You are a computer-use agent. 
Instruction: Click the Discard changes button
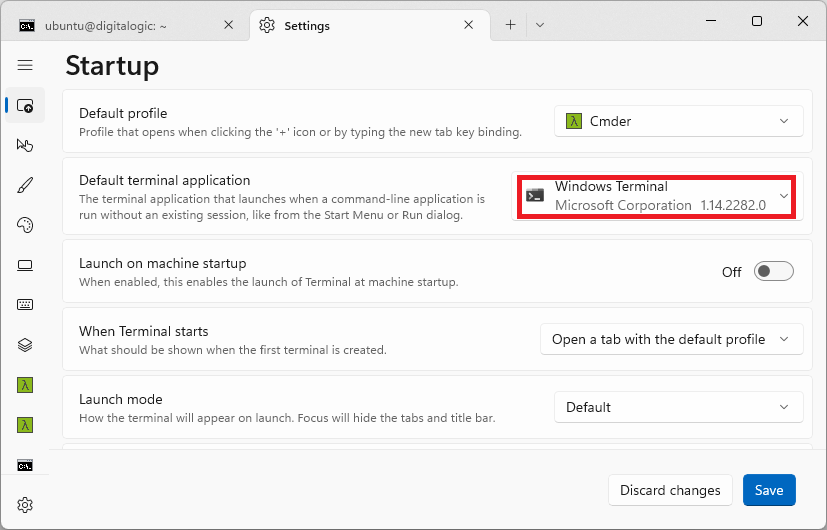coord(670,490)
